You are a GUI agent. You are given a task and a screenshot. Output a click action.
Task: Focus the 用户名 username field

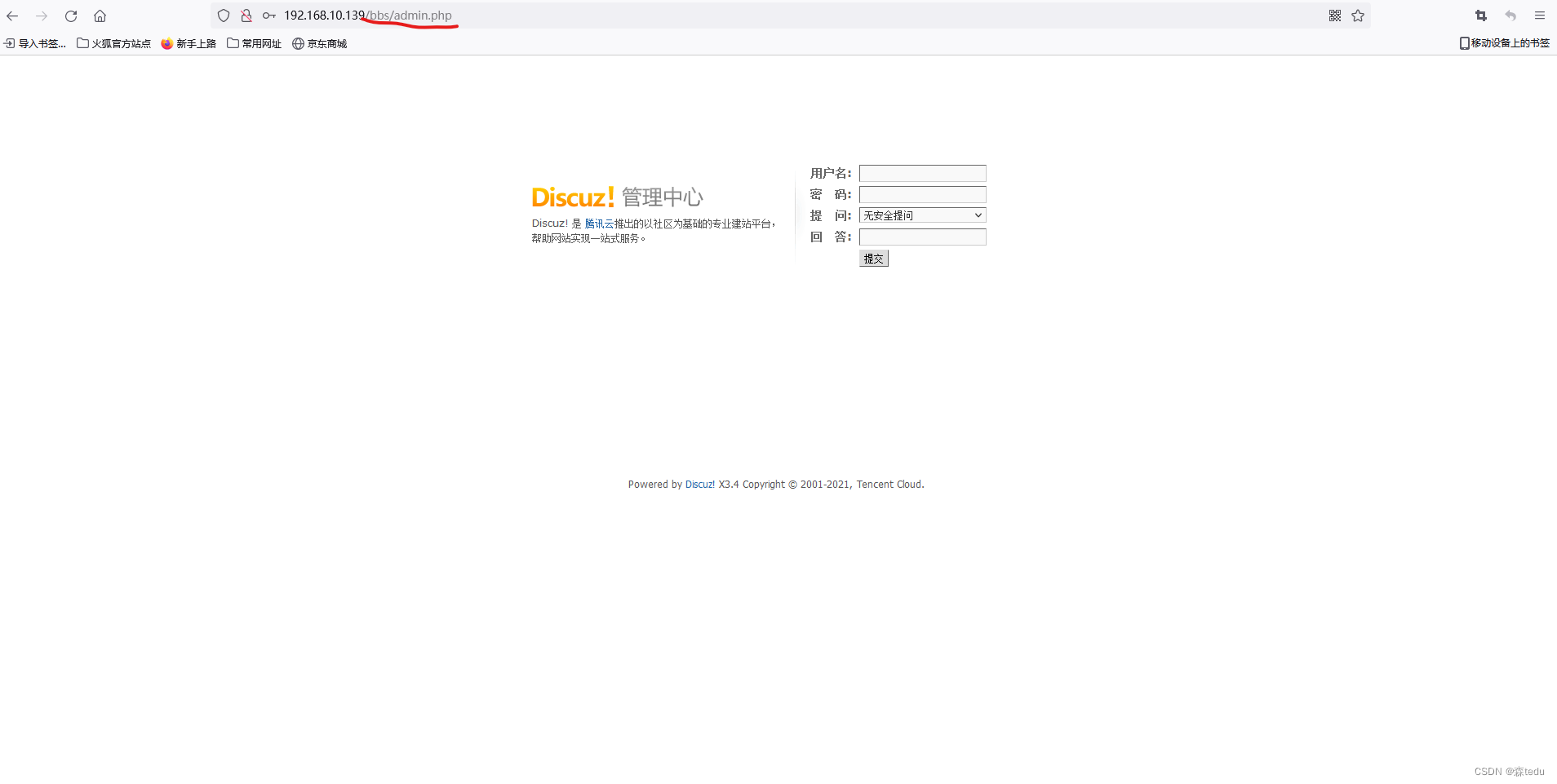click(x=922, y=173)
